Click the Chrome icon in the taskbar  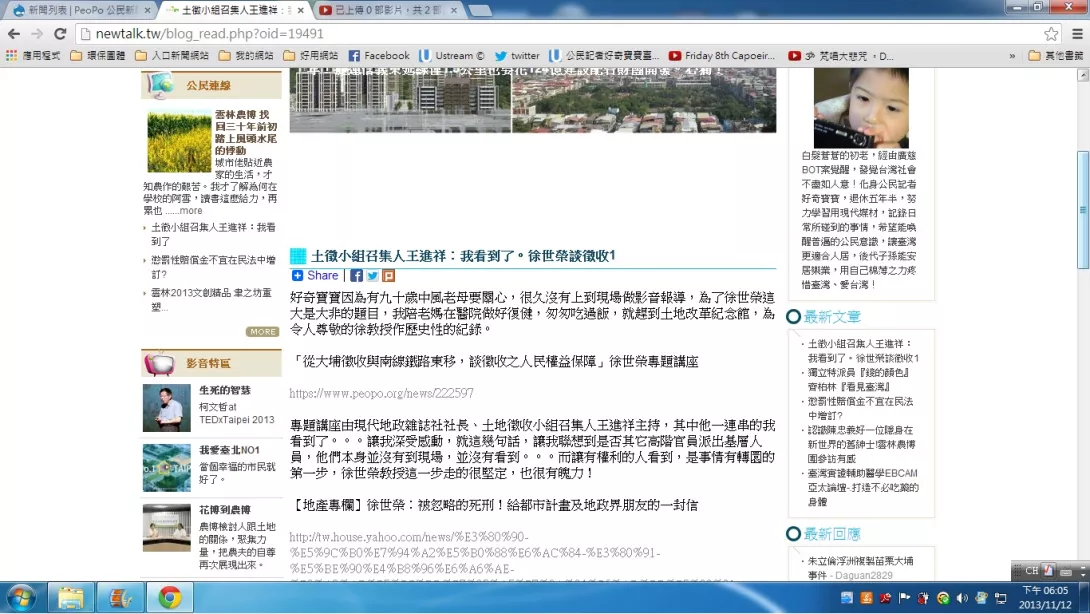tap(169, 598)
